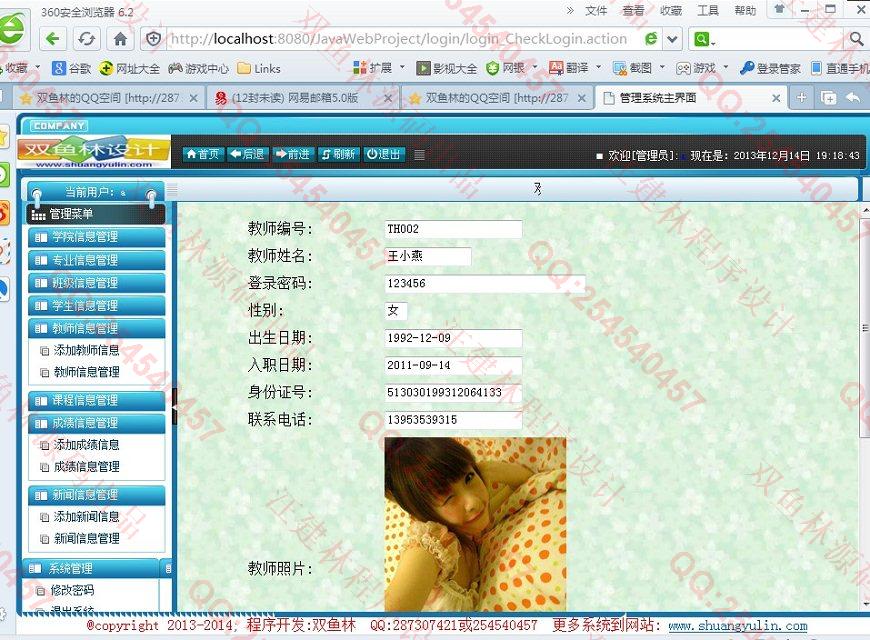
Task: Open 修改密码 under 系统管理
Action: (72, 590)
